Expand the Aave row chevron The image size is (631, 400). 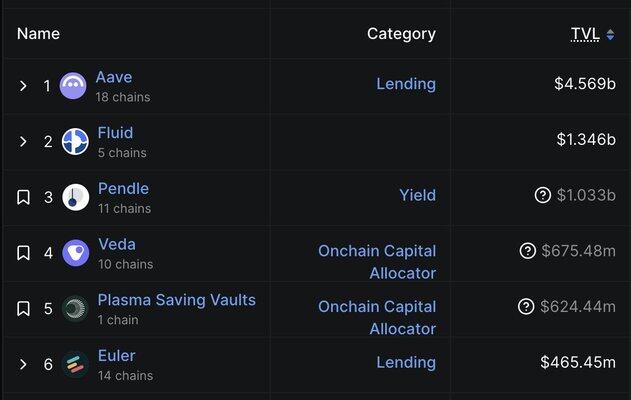point(23,86)
